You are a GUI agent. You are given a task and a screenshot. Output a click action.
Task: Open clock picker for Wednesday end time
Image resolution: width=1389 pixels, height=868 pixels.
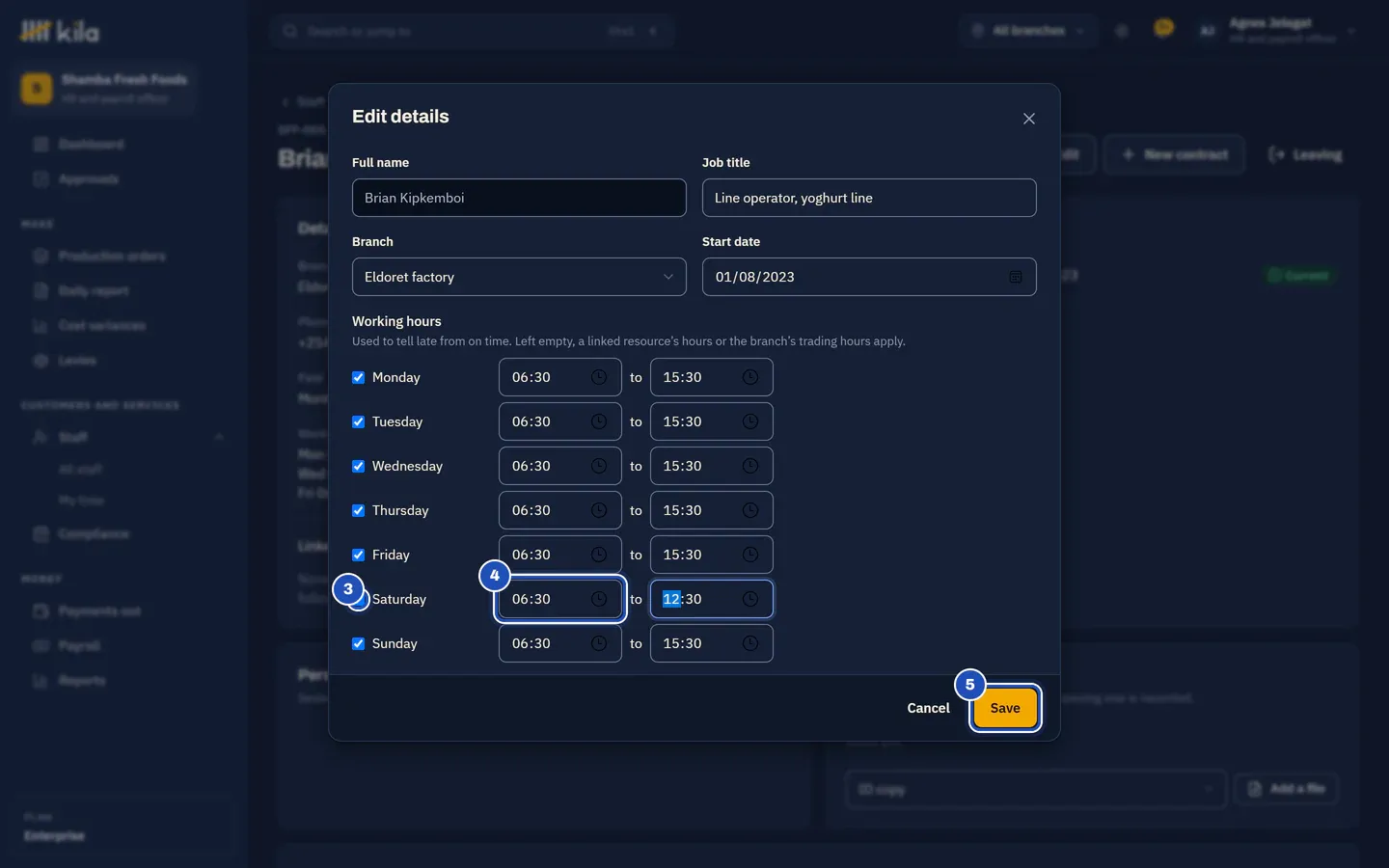pos(750,466)
